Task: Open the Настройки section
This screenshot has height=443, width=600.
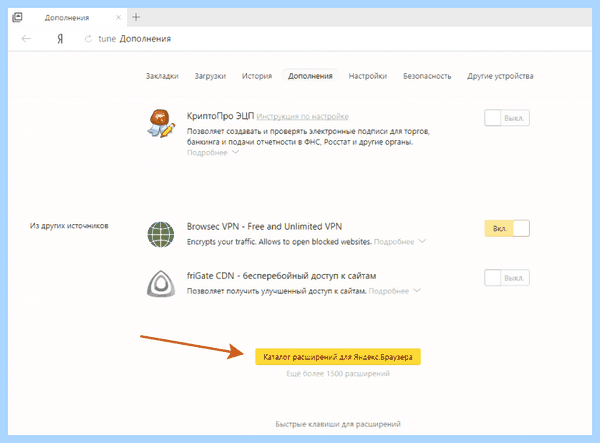Action: 368,76
